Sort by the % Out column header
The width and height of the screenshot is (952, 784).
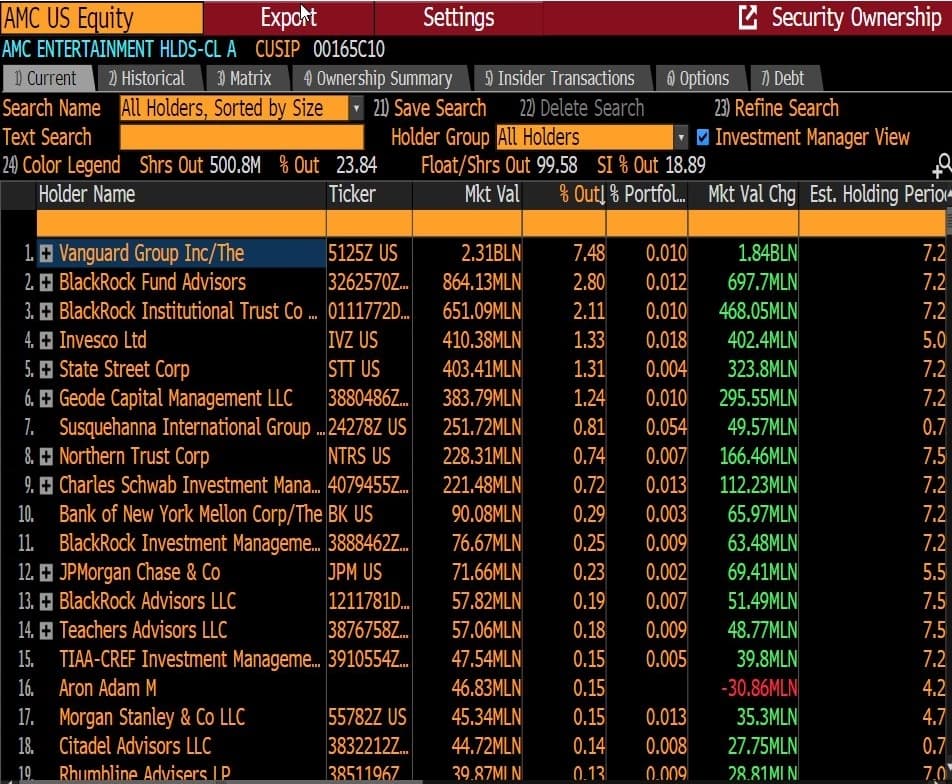(x=564, y=194)
